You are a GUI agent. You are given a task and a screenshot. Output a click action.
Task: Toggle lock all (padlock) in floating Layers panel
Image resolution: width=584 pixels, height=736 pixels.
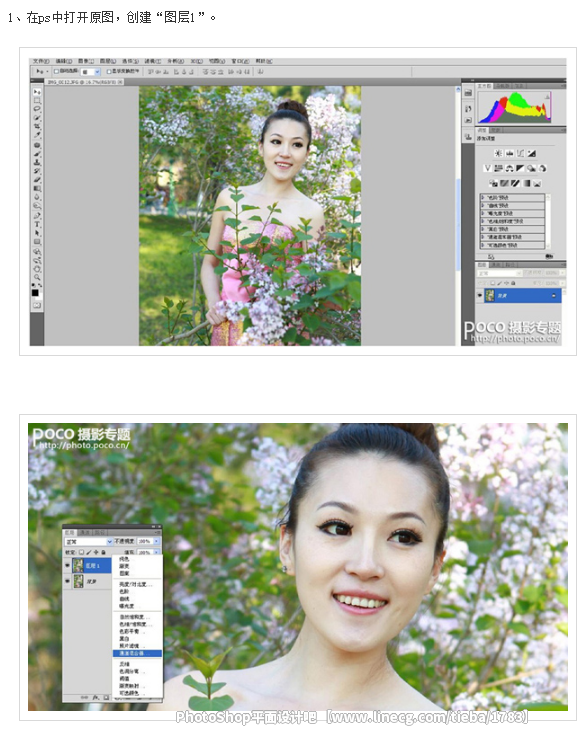(x=103, y=552)
